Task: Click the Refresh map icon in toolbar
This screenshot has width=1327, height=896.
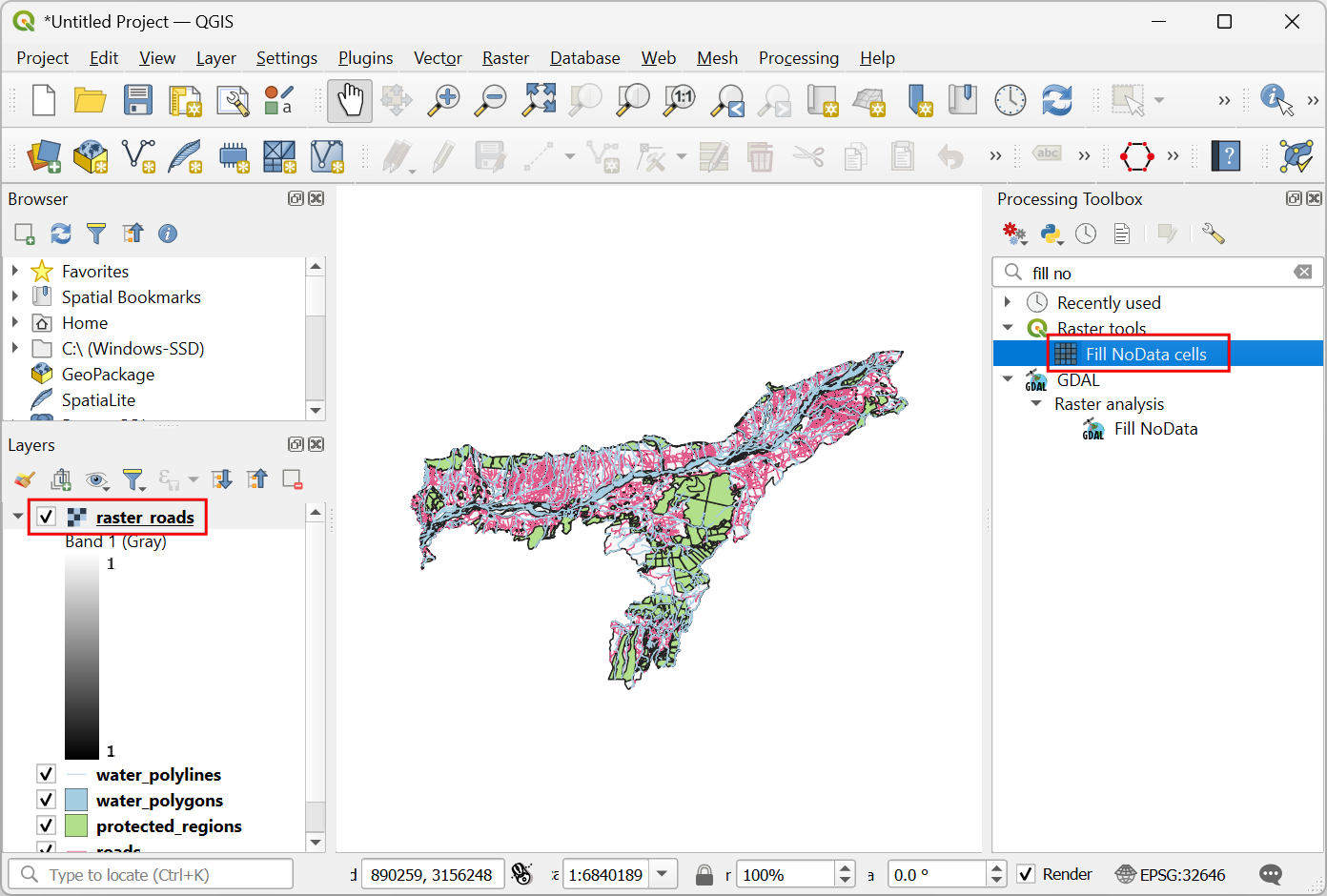Action: click(1056, 100)
